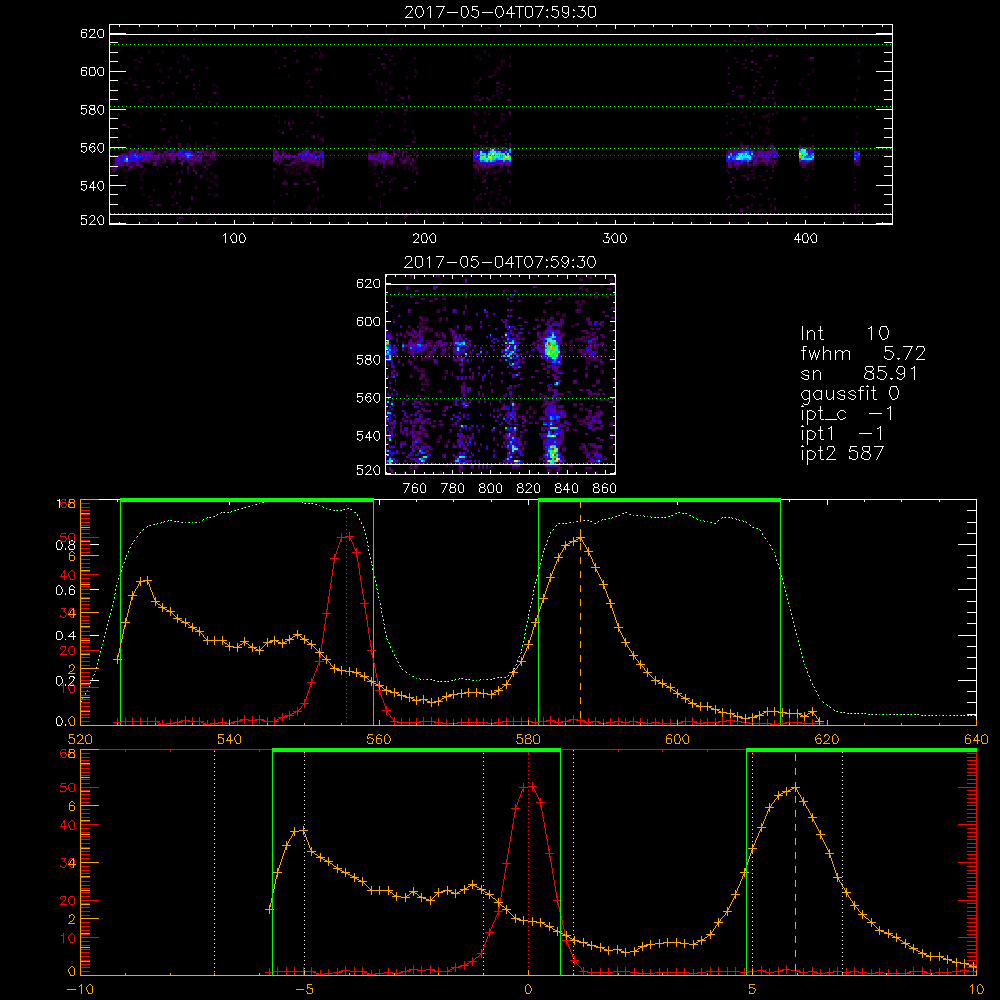Click x-axis label 640 on profile plot

976,739
